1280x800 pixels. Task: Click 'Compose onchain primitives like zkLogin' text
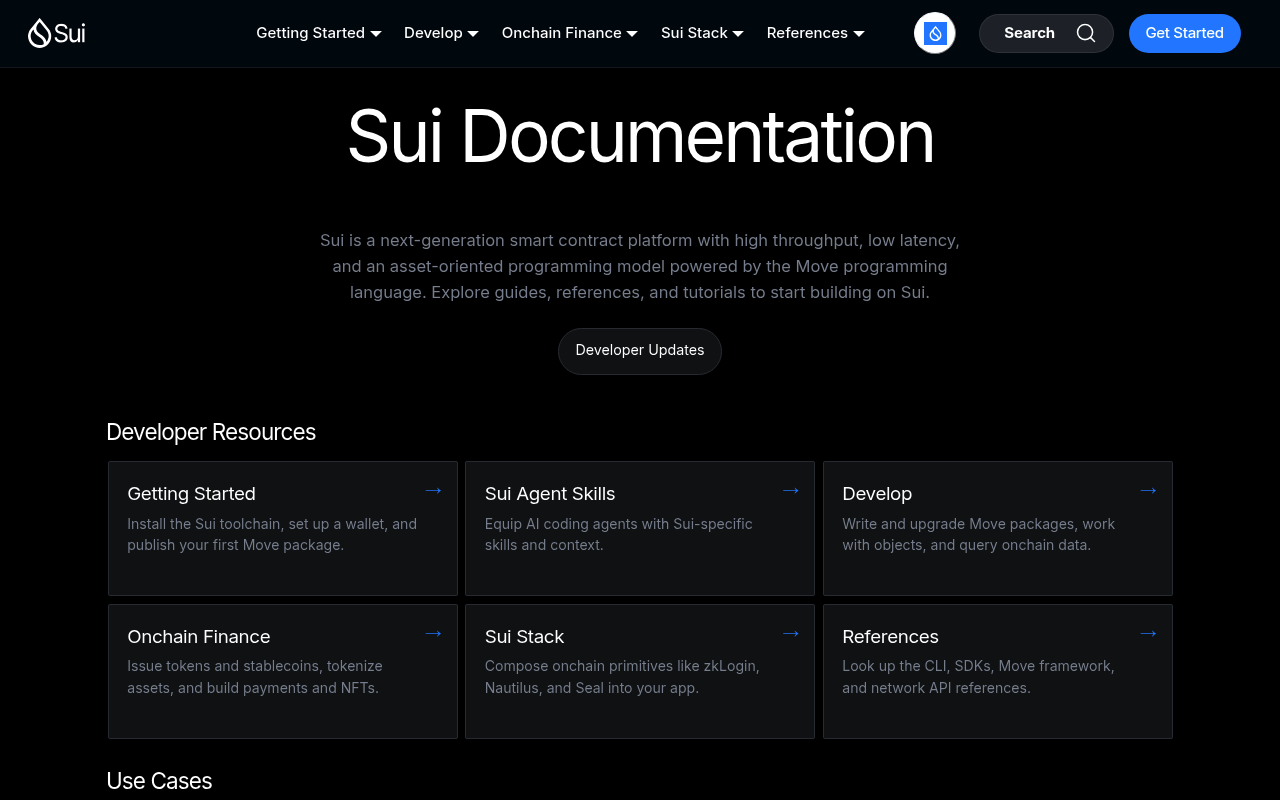pos(622,677)
